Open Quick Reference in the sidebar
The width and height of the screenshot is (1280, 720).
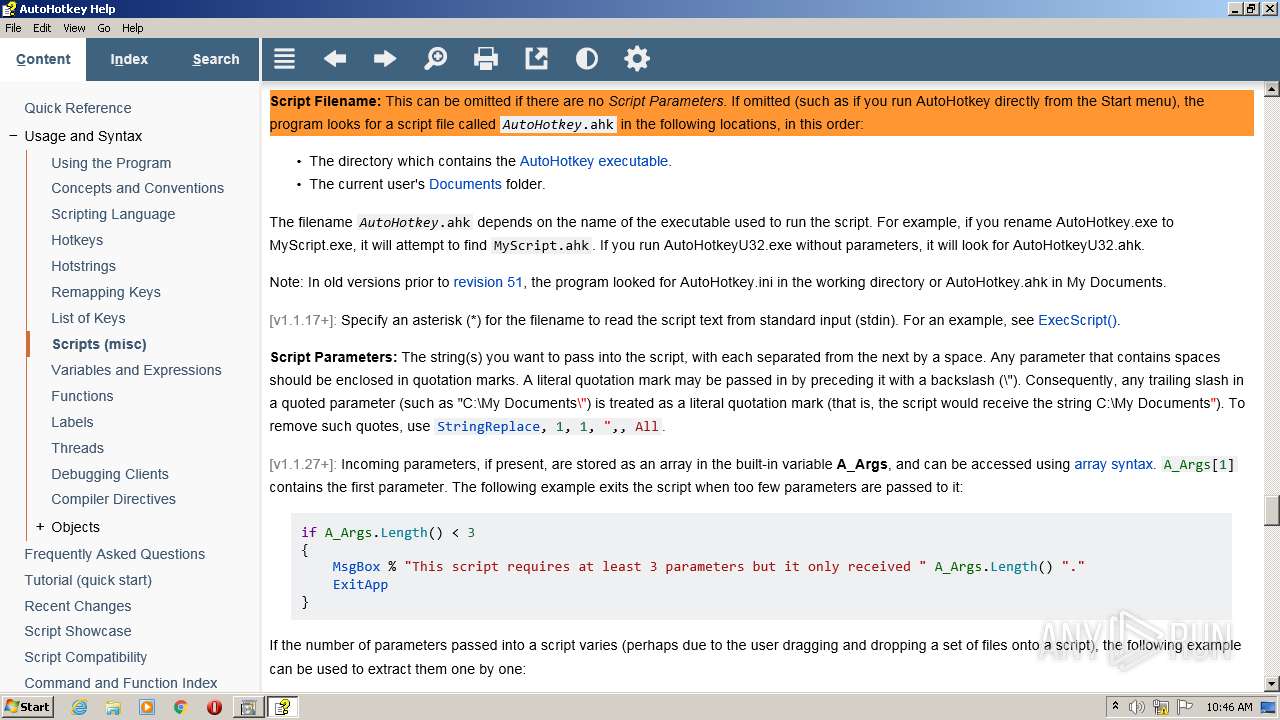tap(78, 108)
